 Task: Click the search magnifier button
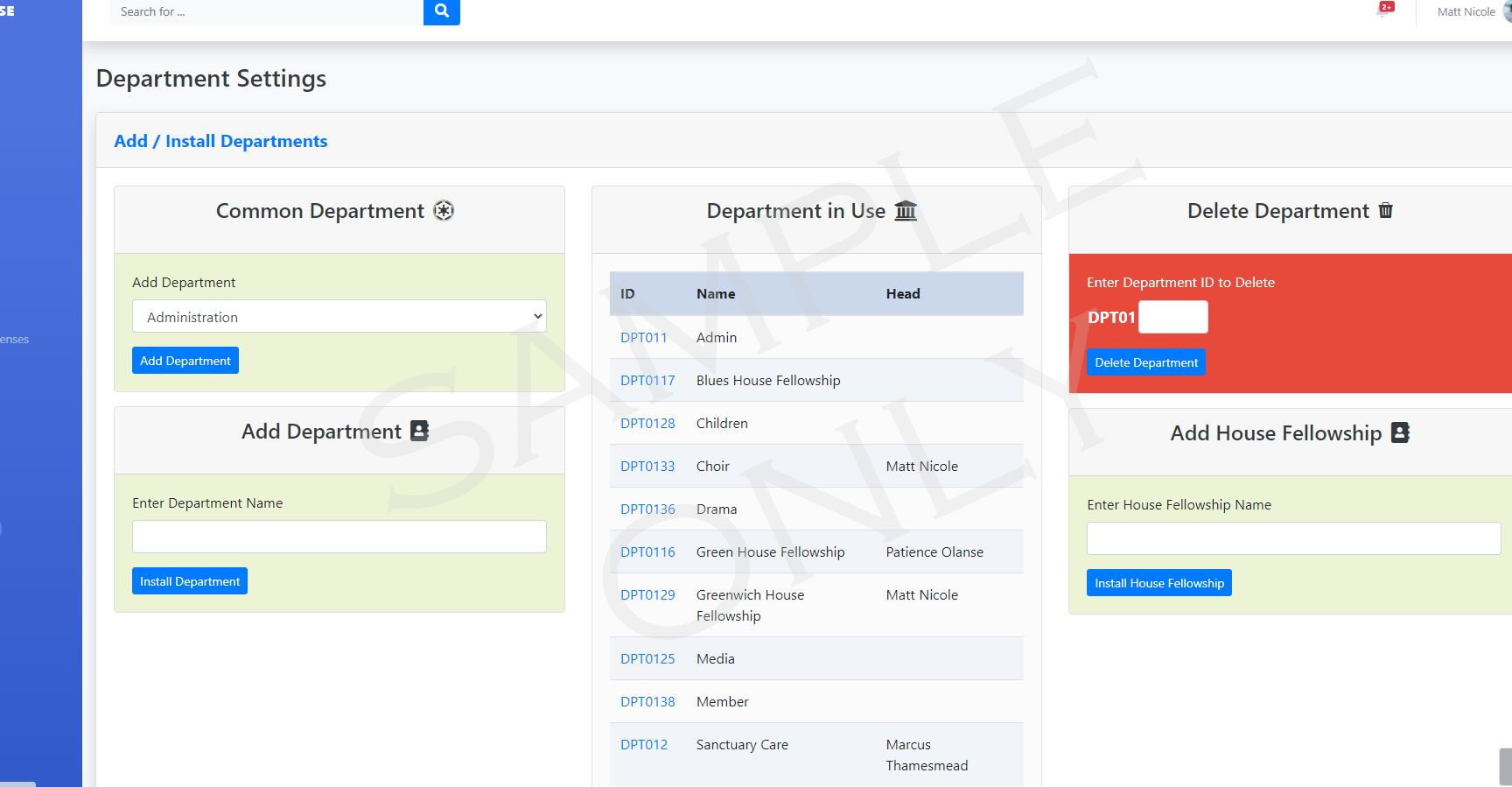(441, 11)
